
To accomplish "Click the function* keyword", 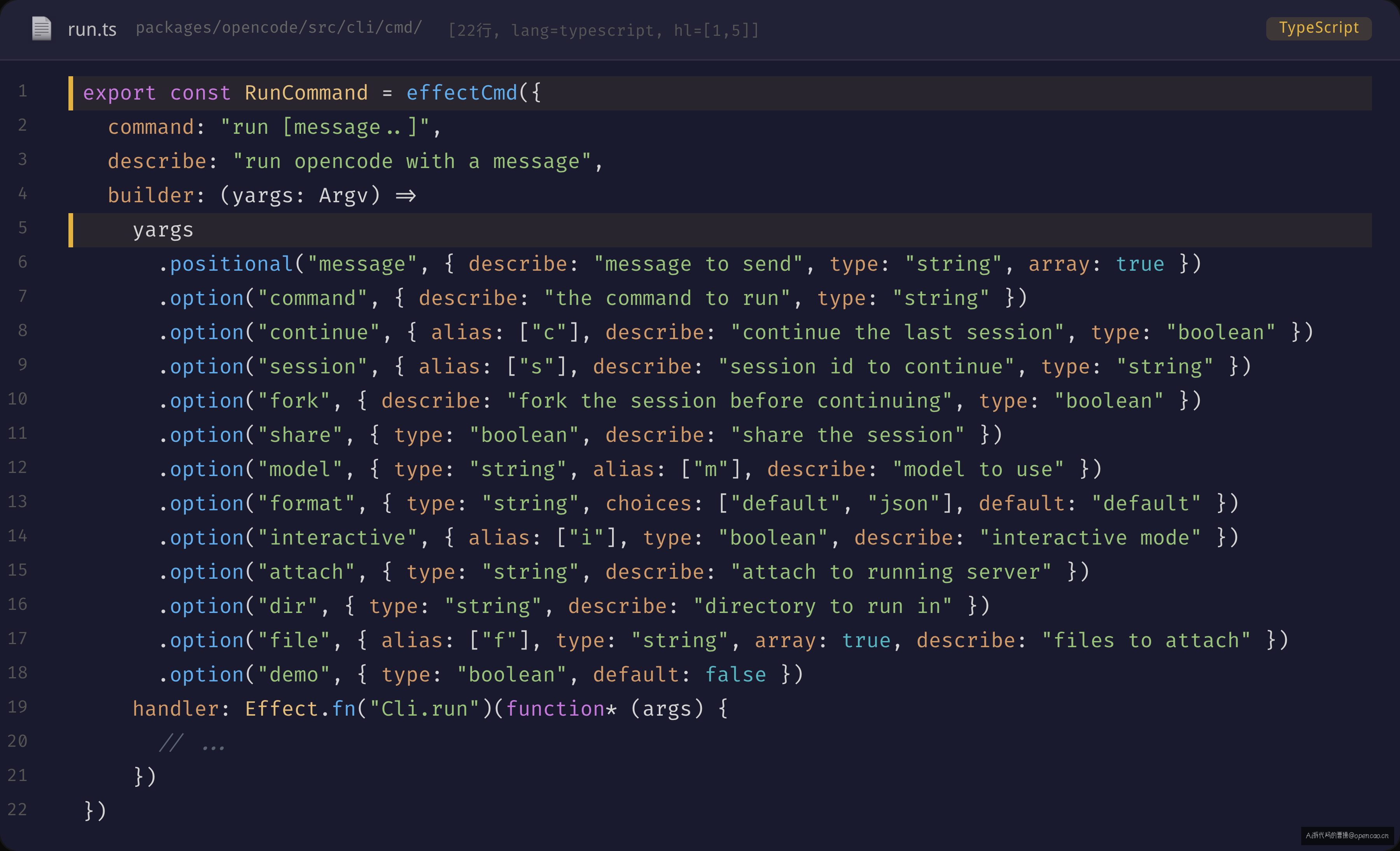I will coord(561,709).
